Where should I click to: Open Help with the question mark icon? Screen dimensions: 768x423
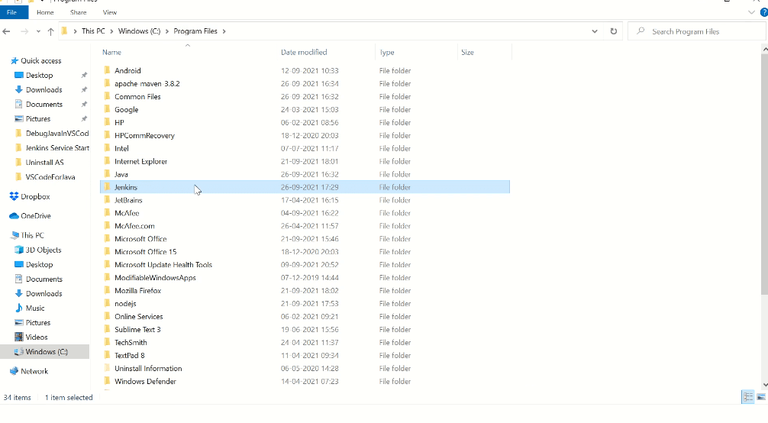click(x=764, y=12)
